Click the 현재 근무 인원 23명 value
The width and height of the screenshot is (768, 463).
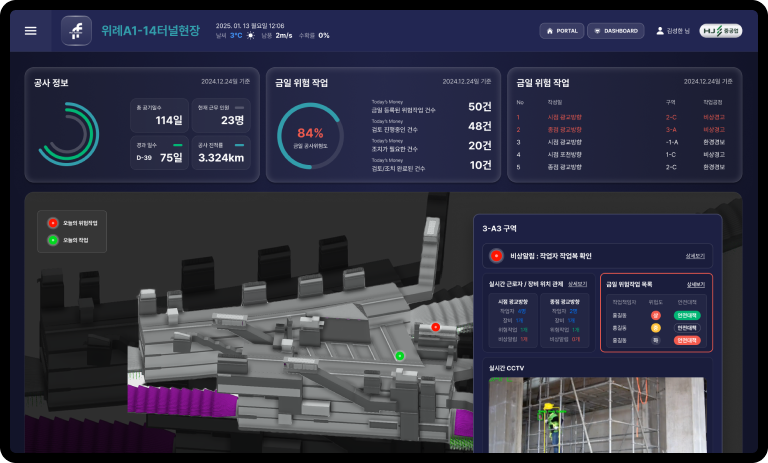(x=232, y=121)
